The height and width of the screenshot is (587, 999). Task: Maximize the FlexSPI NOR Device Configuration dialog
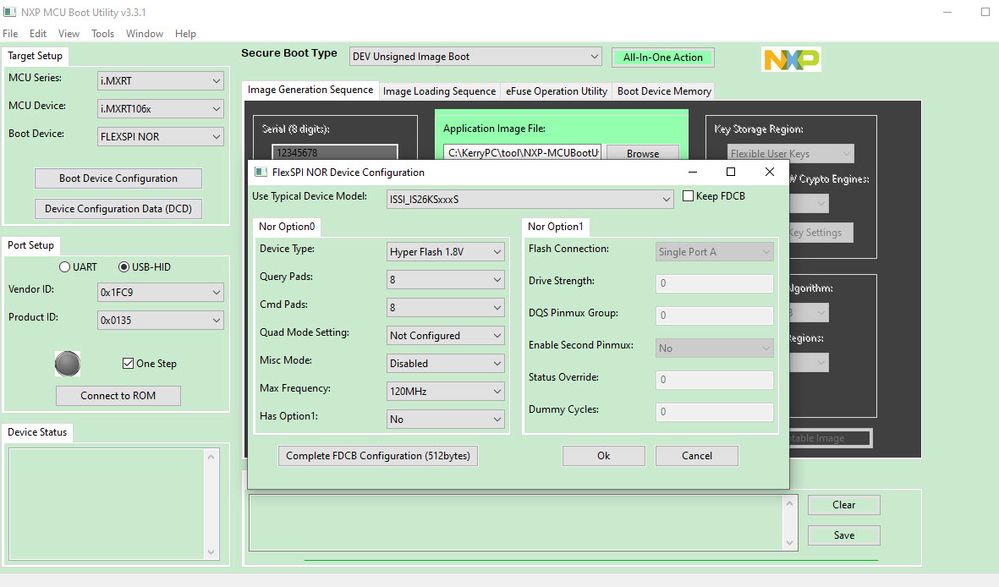(x=731, y=172)
